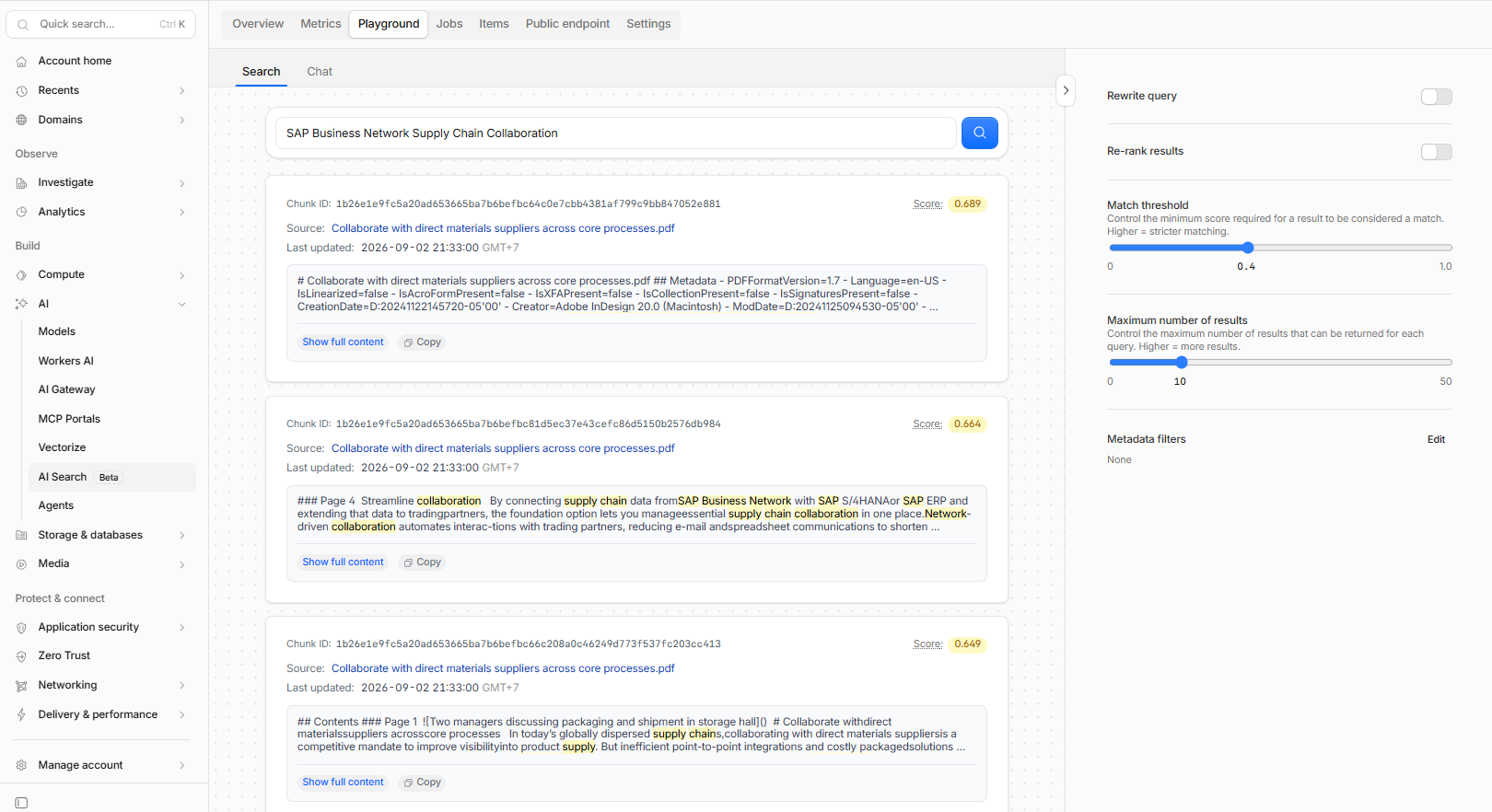Click the Investigate sidebar icon
Viewport: 1492px width, 812px height.
21,182
